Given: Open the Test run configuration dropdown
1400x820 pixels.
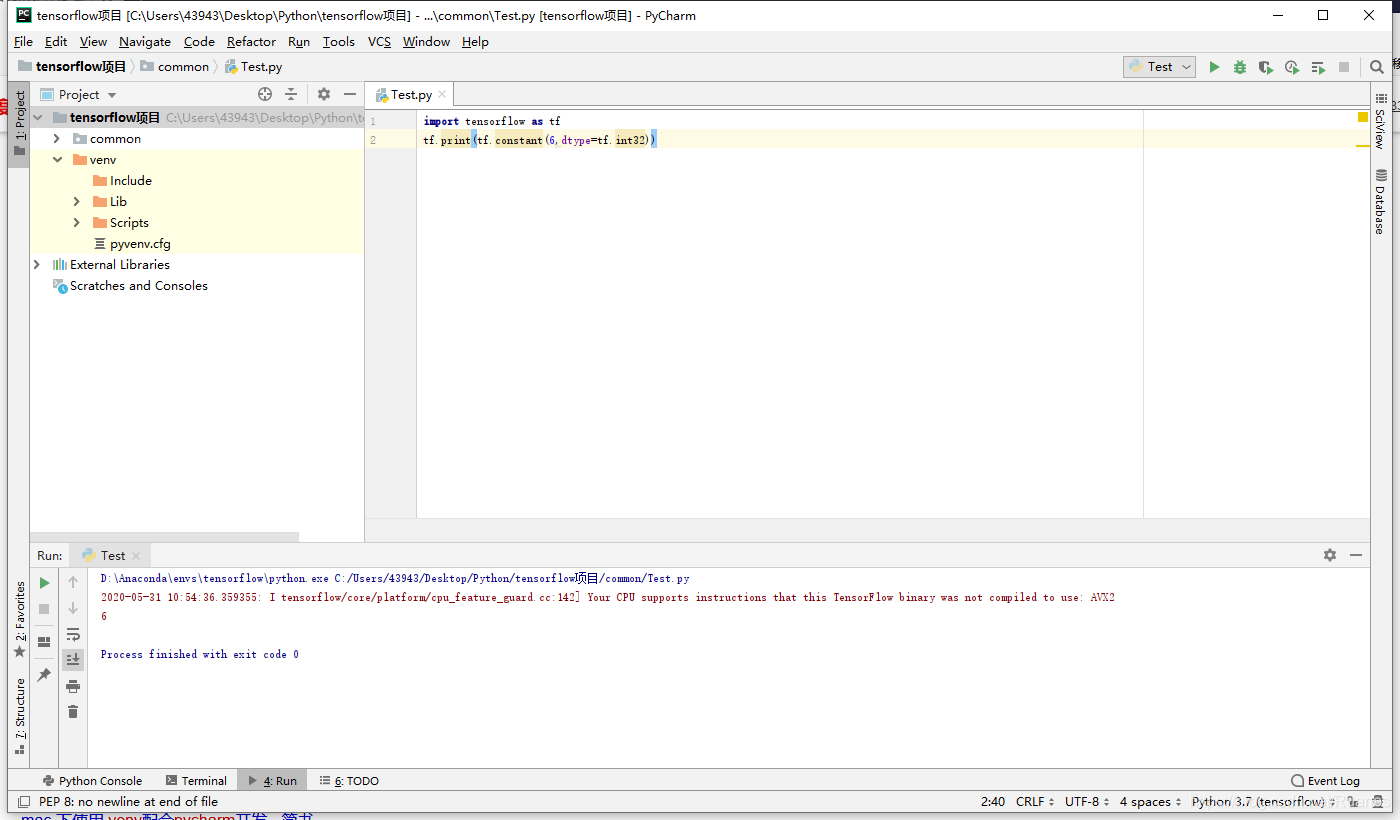Looking at the screenshot, I should pos(1160,67).
